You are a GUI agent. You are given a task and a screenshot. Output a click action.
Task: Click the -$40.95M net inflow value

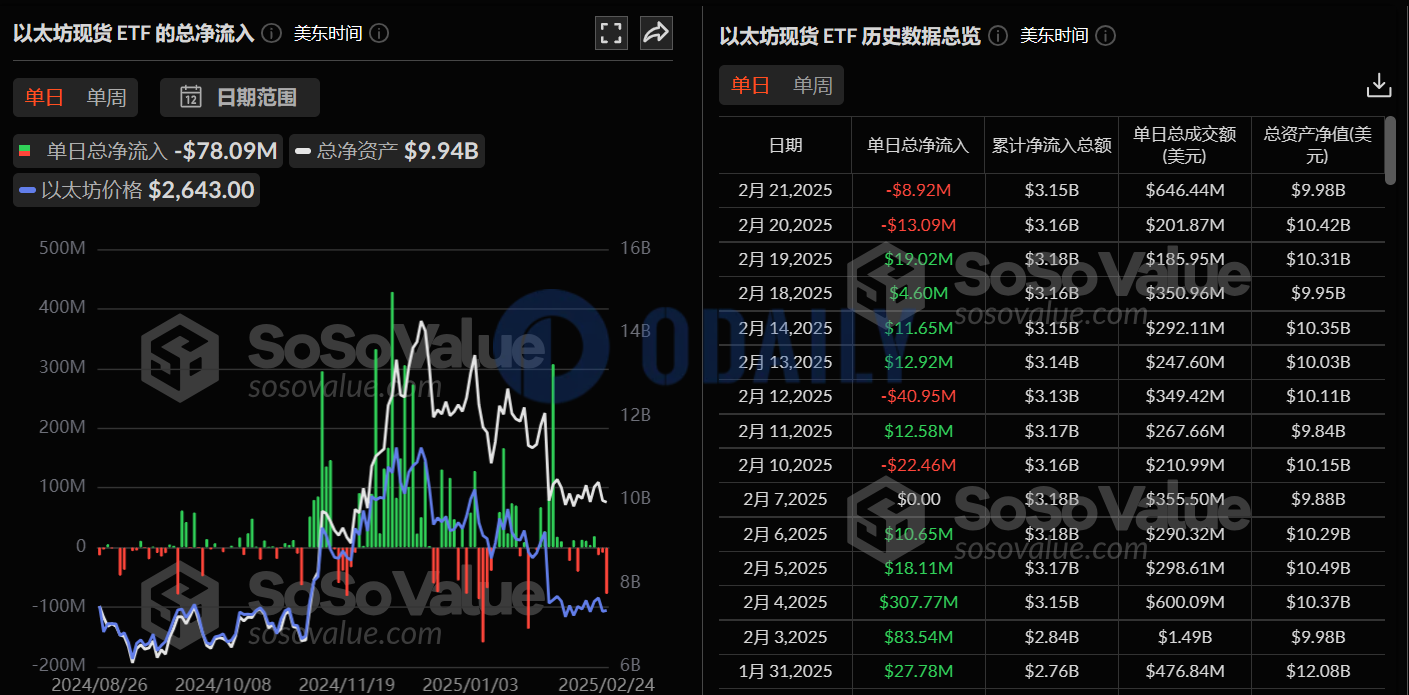click(x=918, y=396)
